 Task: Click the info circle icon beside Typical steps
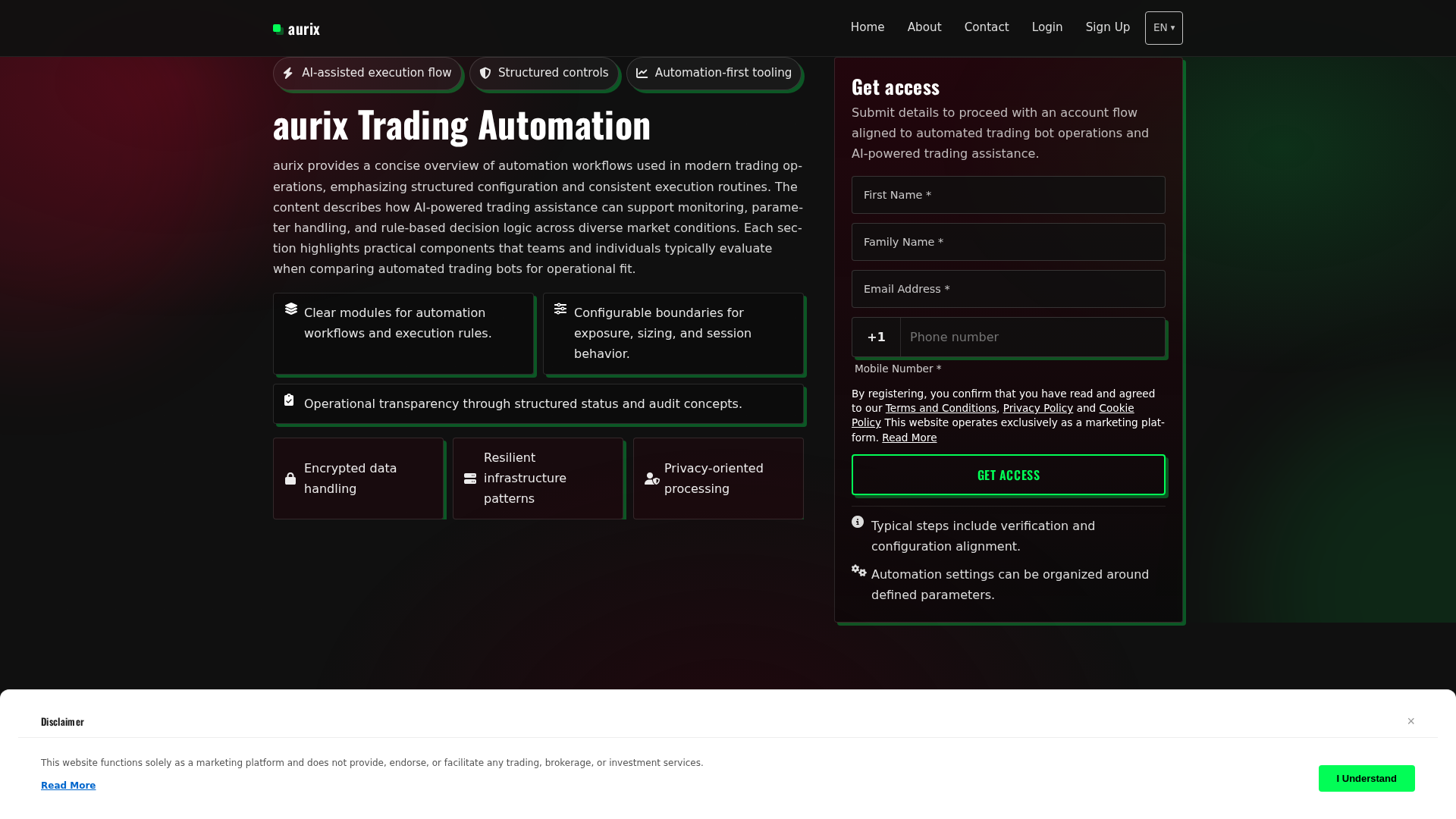[x=858, y=522]
